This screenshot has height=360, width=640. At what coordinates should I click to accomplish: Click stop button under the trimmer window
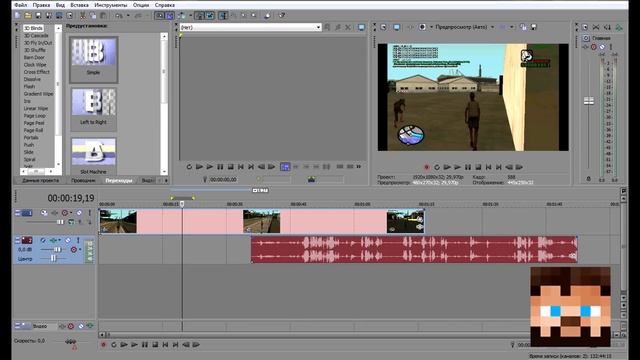230,167
